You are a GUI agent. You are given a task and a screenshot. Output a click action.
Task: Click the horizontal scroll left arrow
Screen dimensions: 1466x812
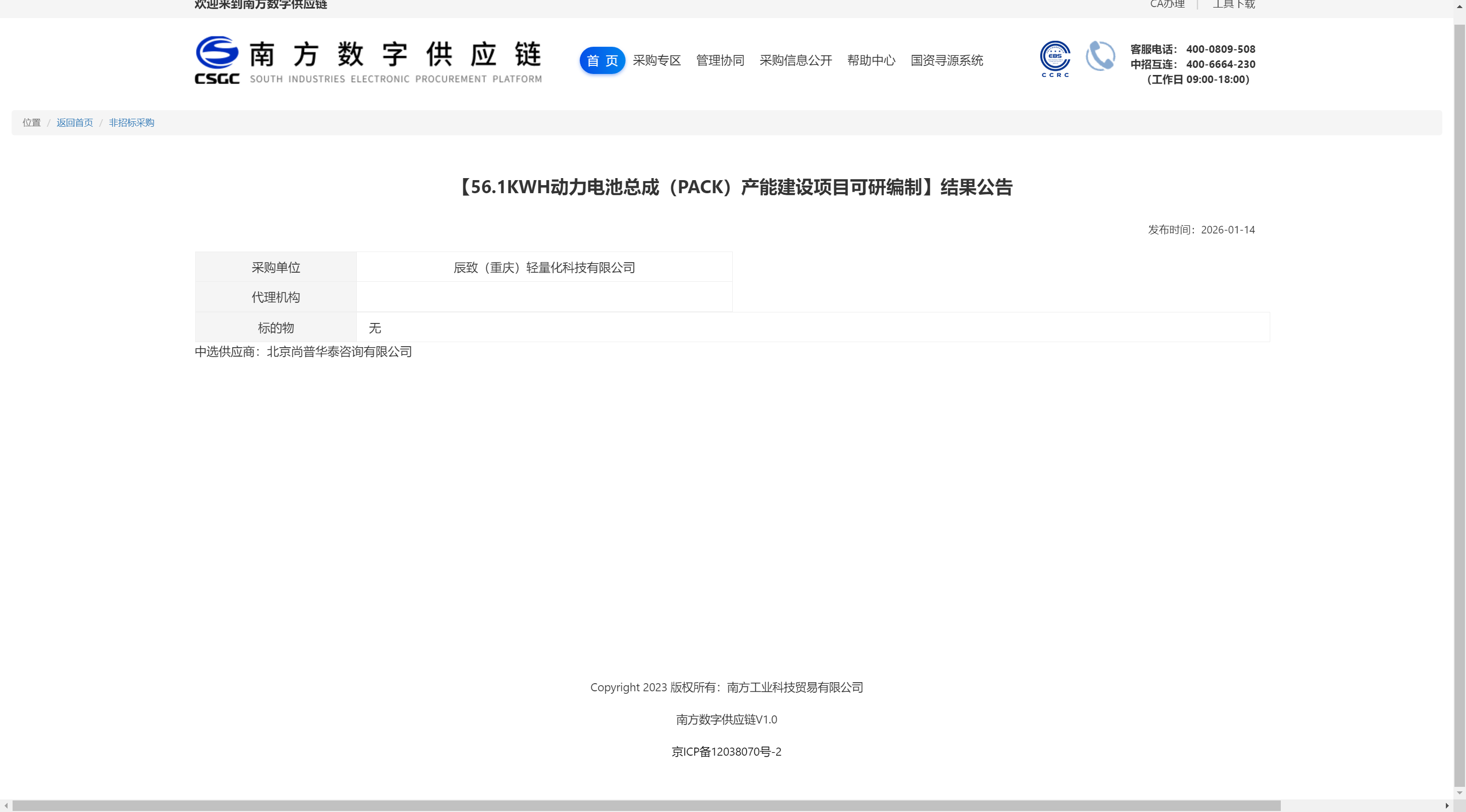[6, 806]
